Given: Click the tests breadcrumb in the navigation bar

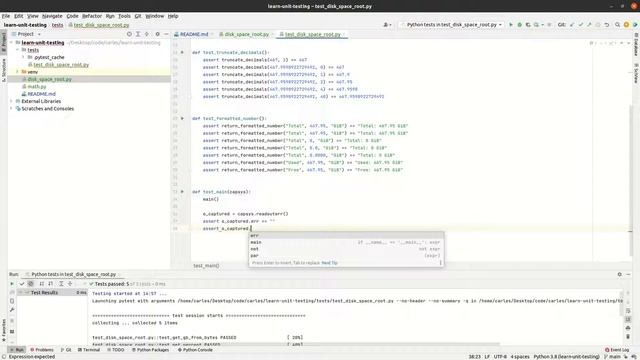Looking at the screenshot, I should [57, 25].
